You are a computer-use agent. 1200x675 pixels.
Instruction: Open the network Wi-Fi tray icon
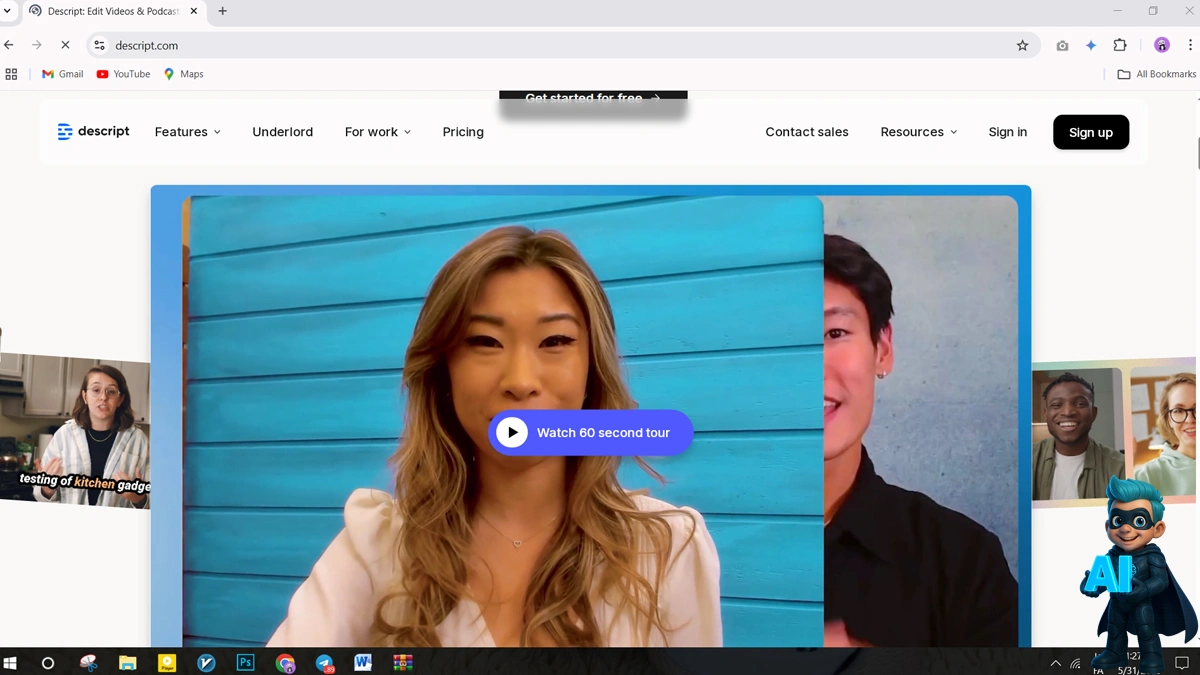click(1076, 663)
